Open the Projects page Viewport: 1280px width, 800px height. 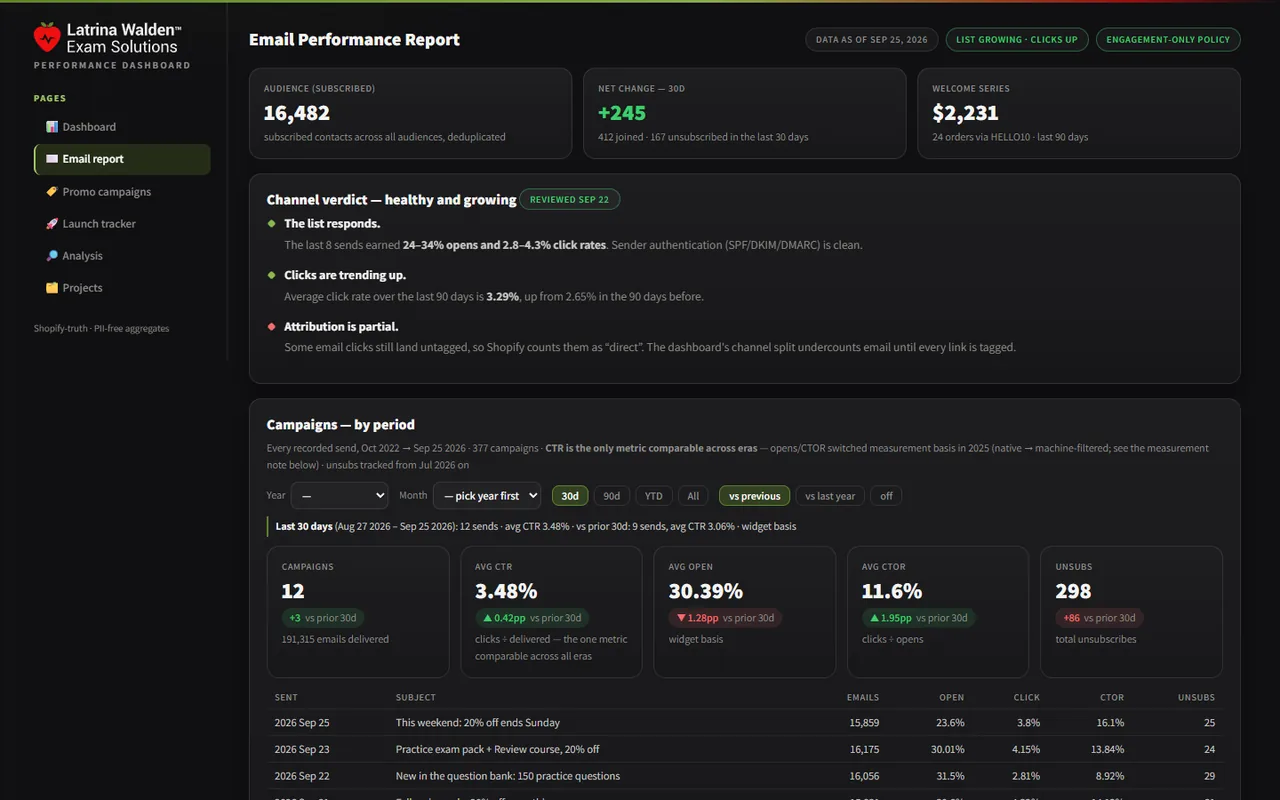122,288
